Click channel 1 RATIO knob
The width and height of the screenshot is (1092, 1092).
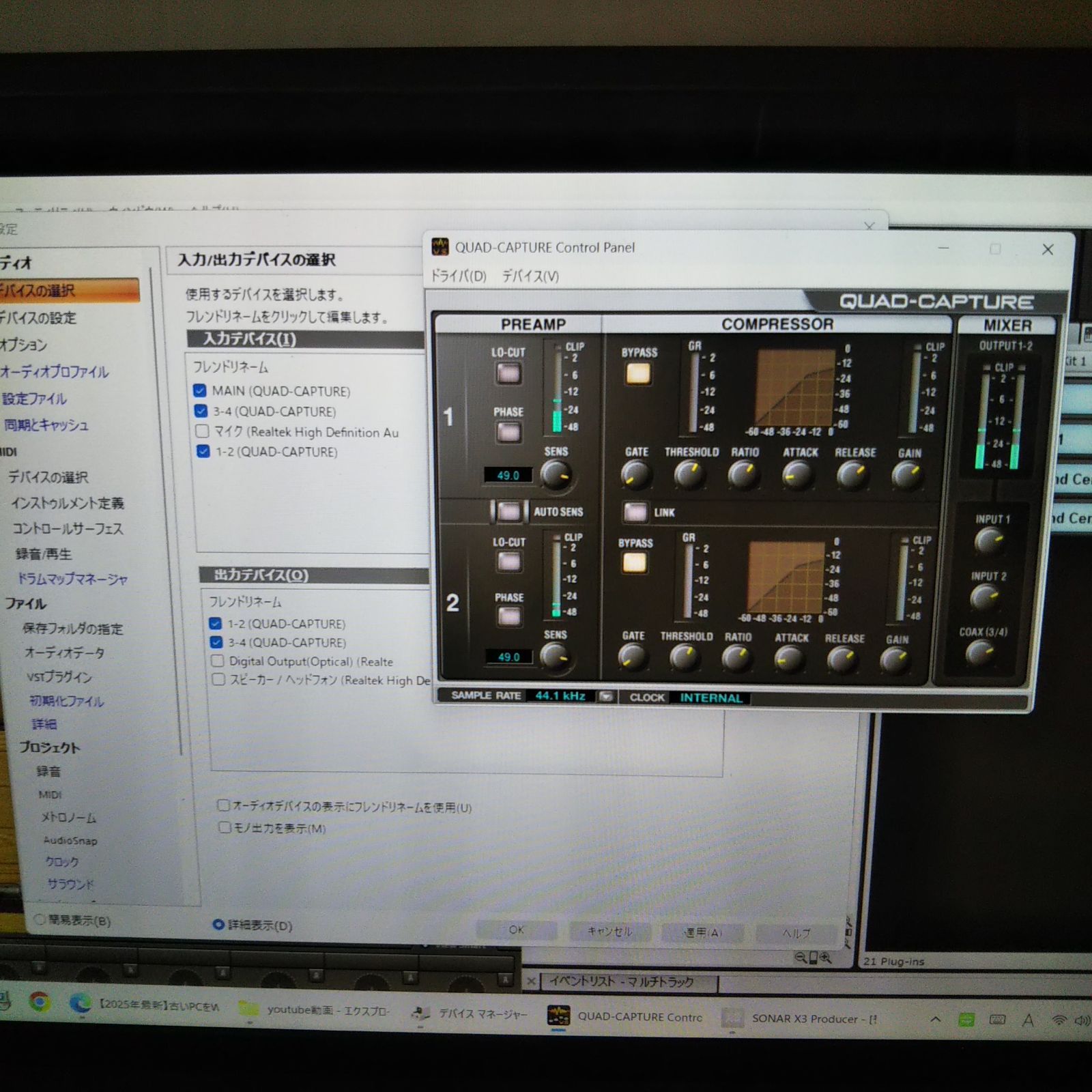(743, 474)
